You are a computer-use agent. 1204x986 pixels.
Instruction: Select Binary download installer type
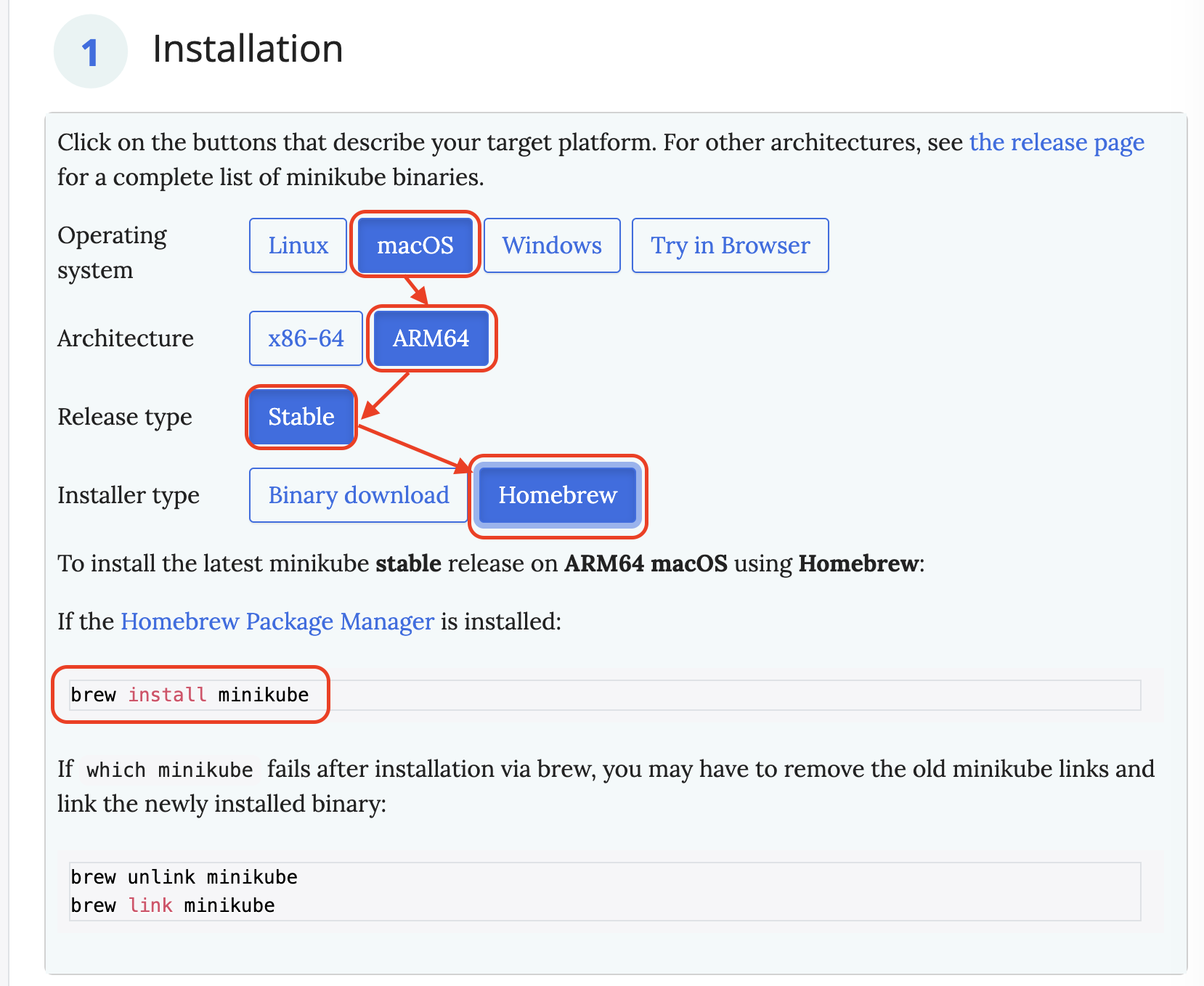coord(359,495)
